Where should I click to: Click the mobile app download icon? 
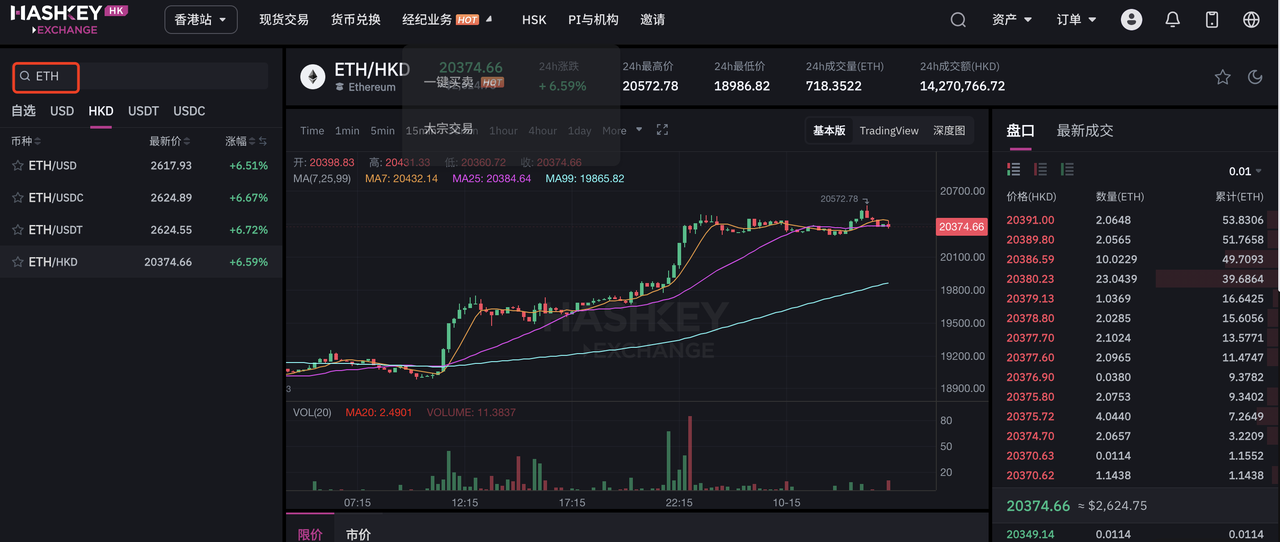[x=1212, y=20]
